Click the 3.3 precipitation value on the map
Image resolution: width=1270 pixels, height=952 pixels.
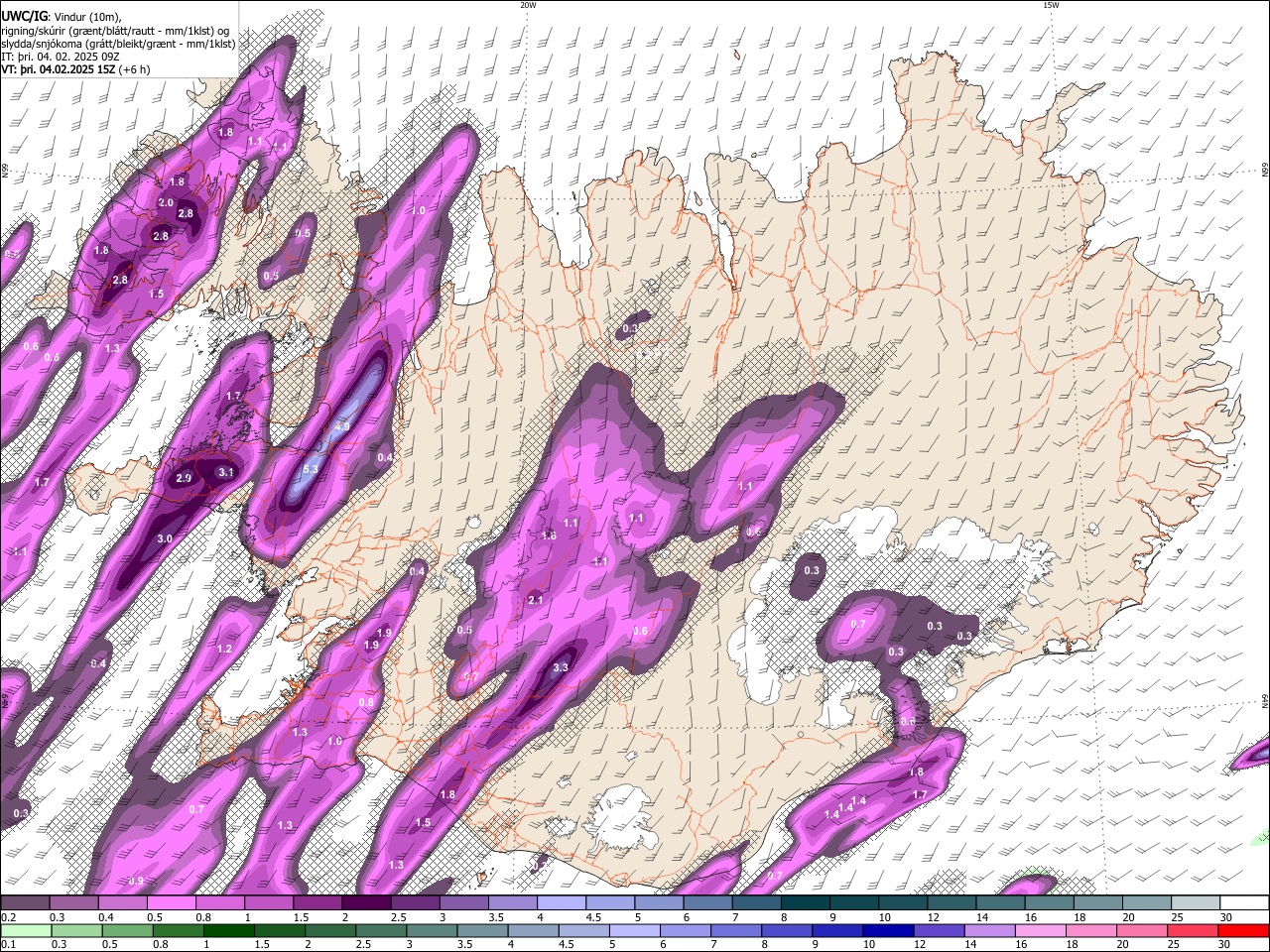(561, 667)
